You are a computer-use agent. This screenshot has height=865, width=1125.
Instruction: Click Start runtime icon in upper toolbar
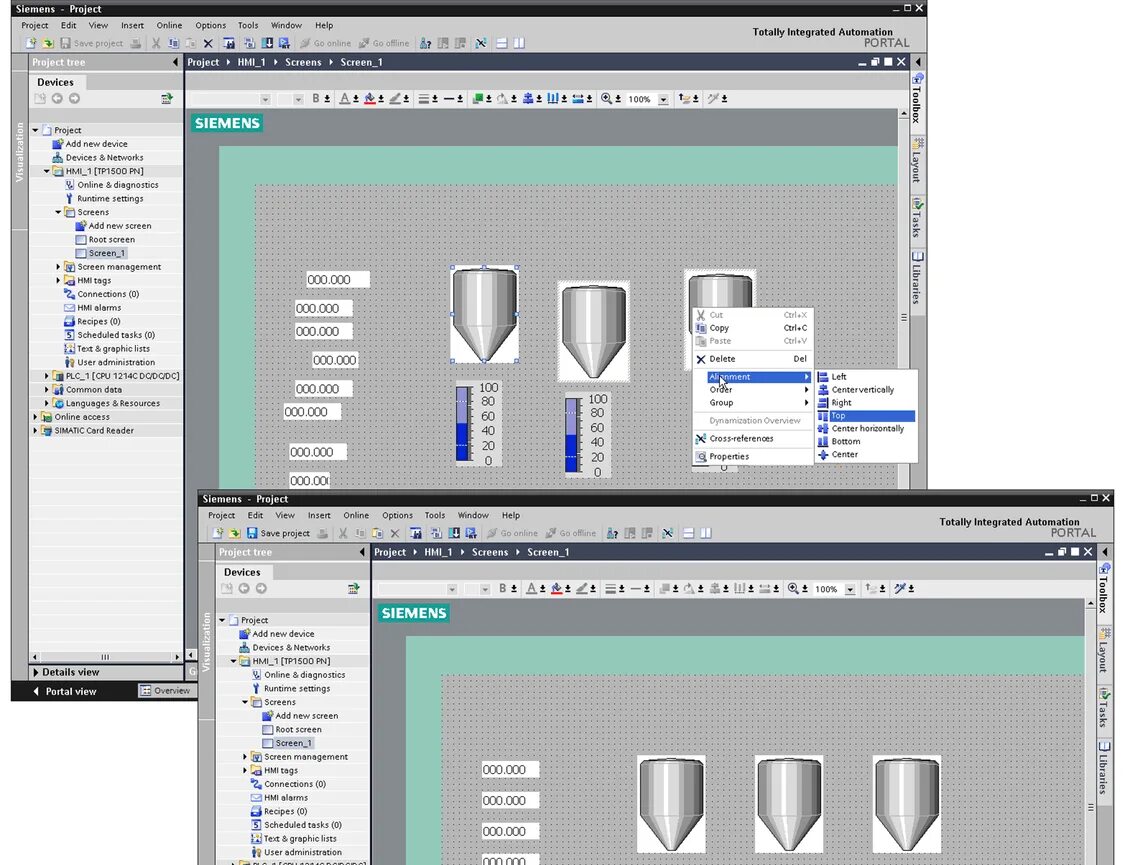click(x=284, y=43)
